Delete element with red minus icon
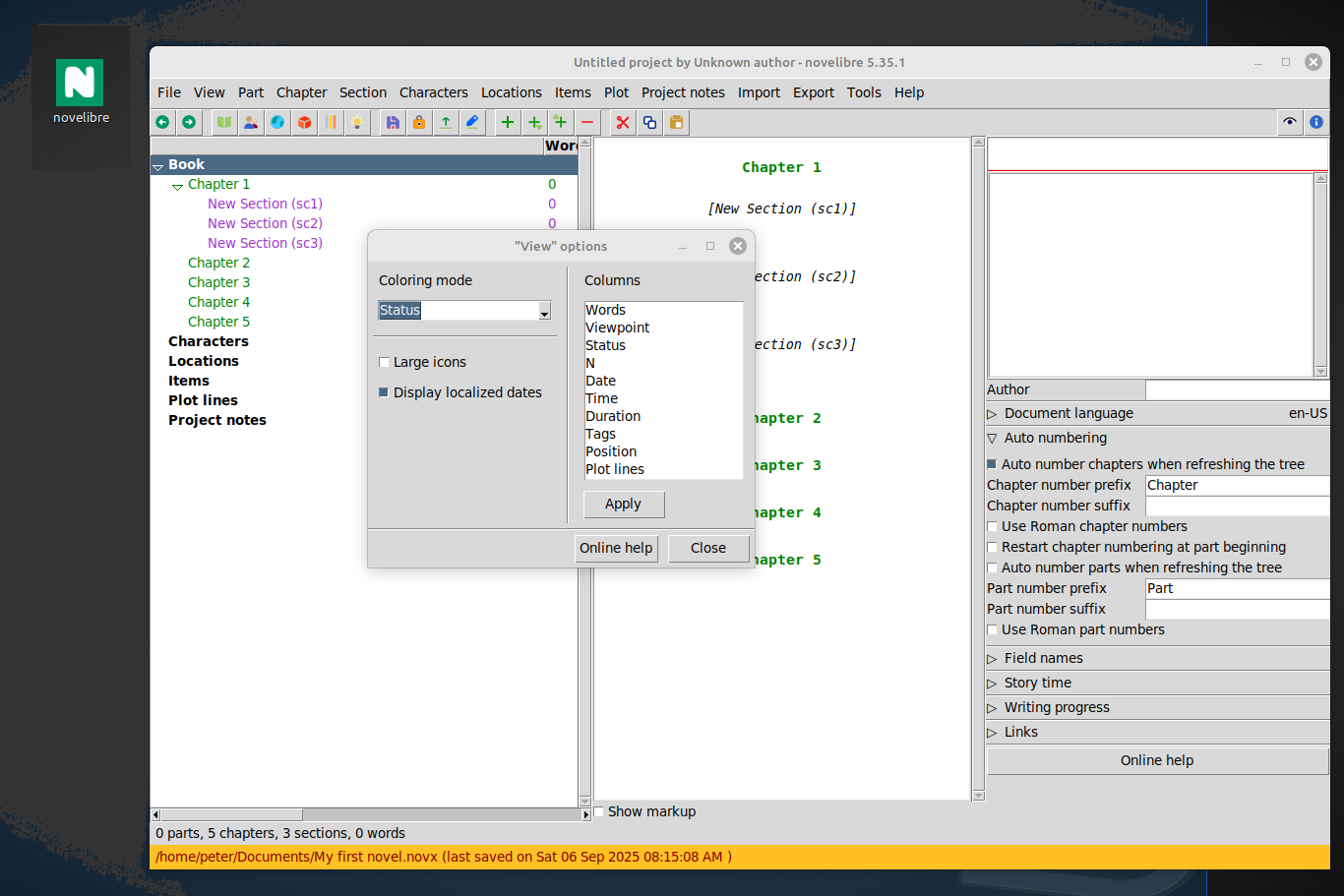Image resolution: width=1344 pixels, height=896 pixels. coord(587,123)
